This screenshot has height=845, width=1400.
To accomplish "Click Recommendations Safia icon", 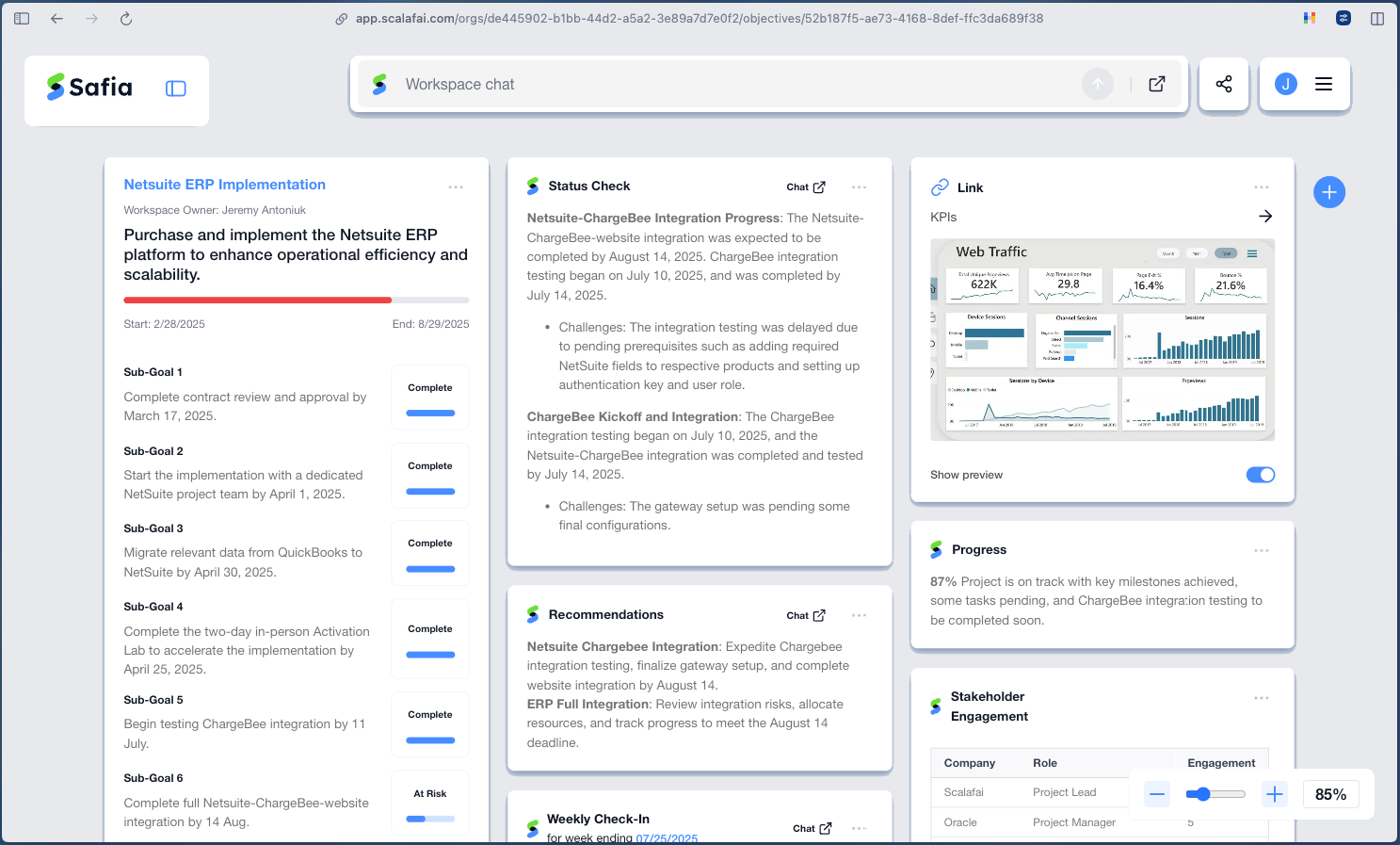I will [533, 615].
